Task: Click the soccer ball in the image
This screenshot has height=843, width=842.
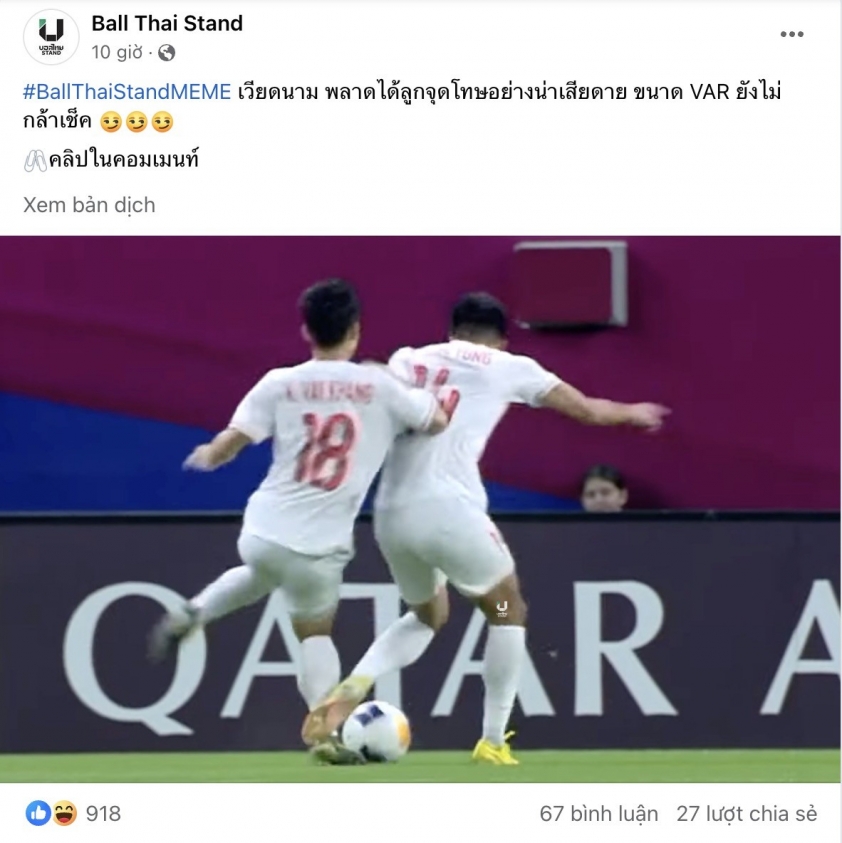Action: click(376, 732)
